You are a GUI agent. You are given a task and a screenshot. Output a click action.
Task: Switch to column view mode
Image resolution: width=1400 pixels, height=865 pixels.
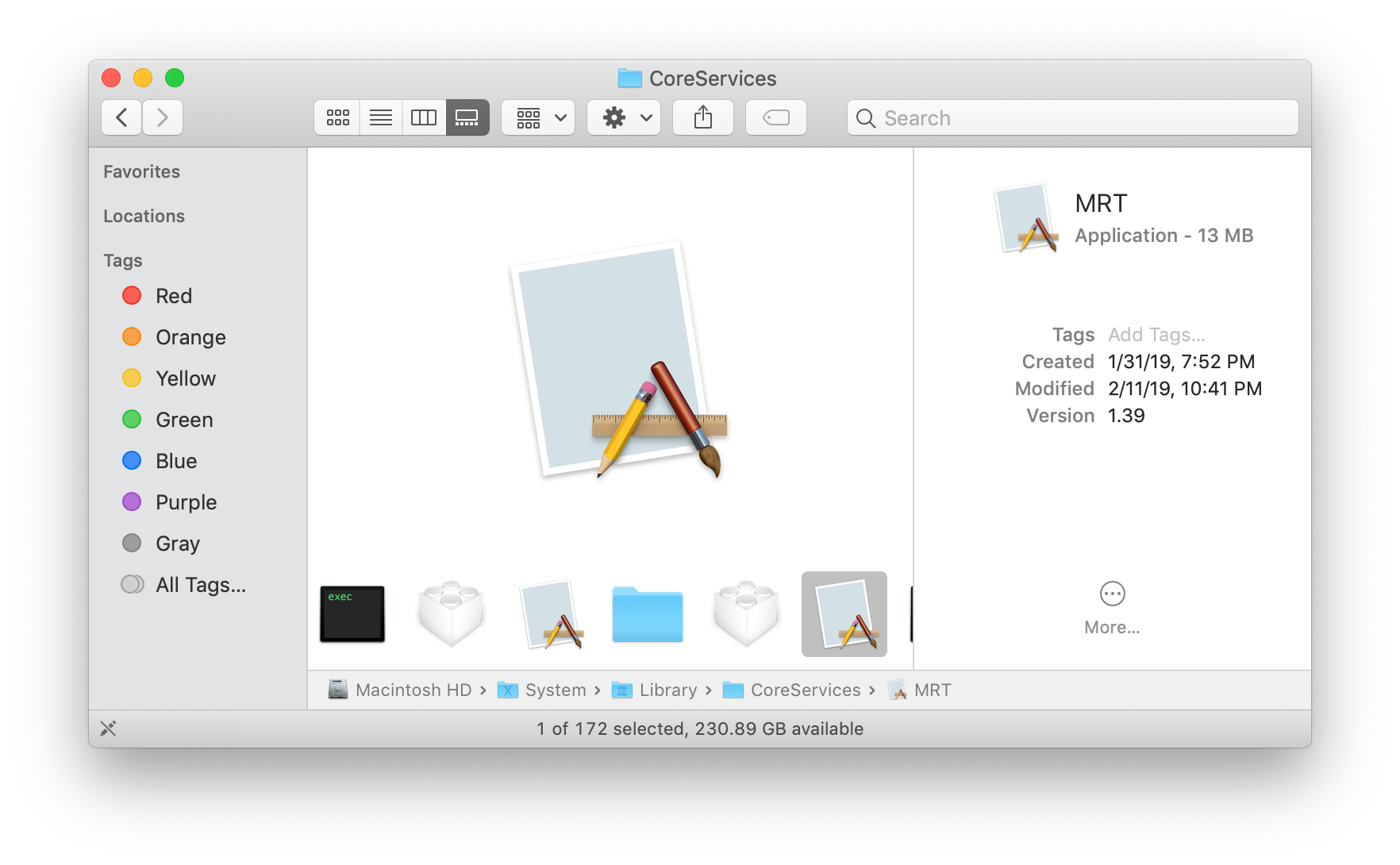pyautogui.click(x=424, y=118)
